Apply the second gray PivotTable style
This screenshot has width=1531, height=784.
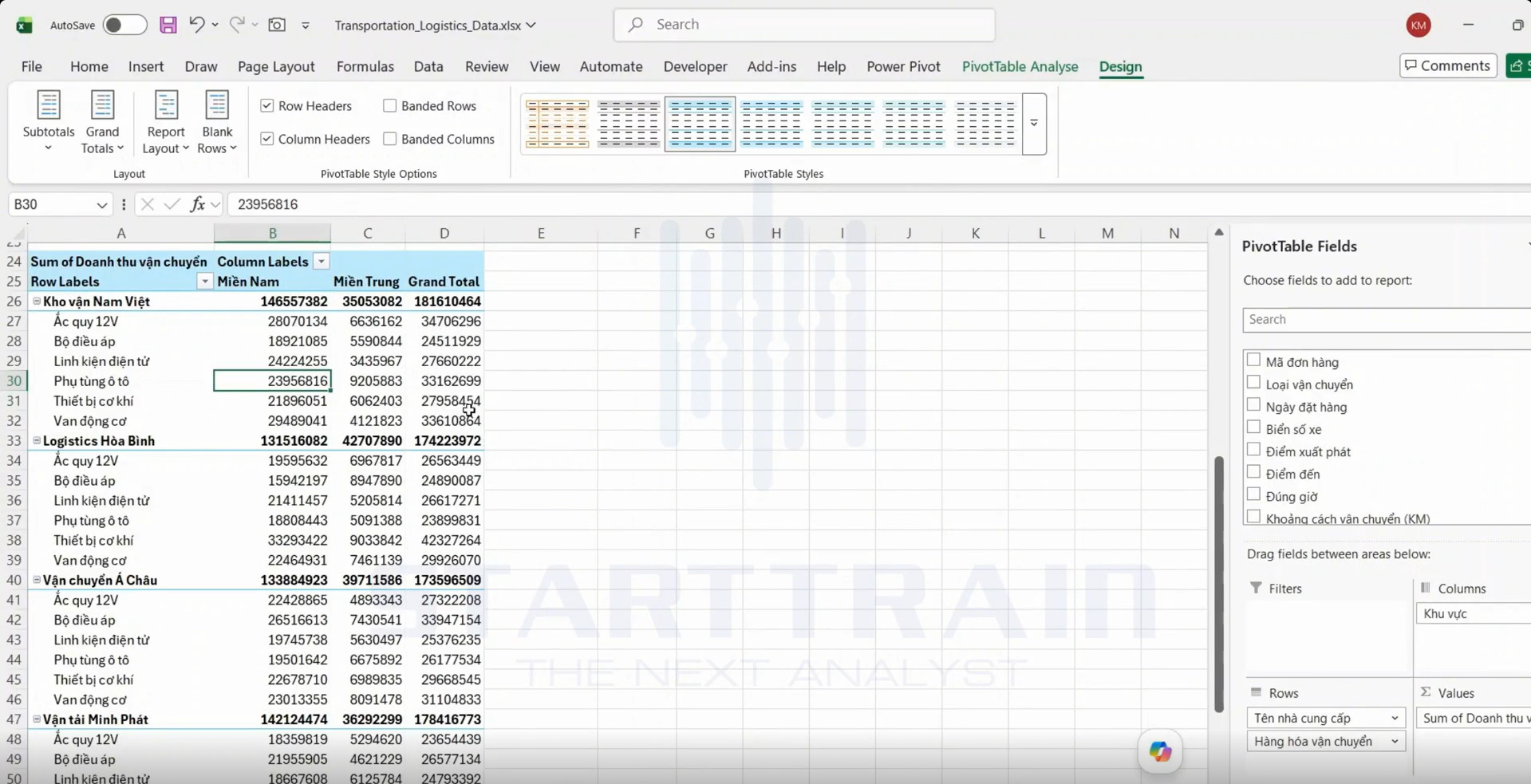(629, 124)
